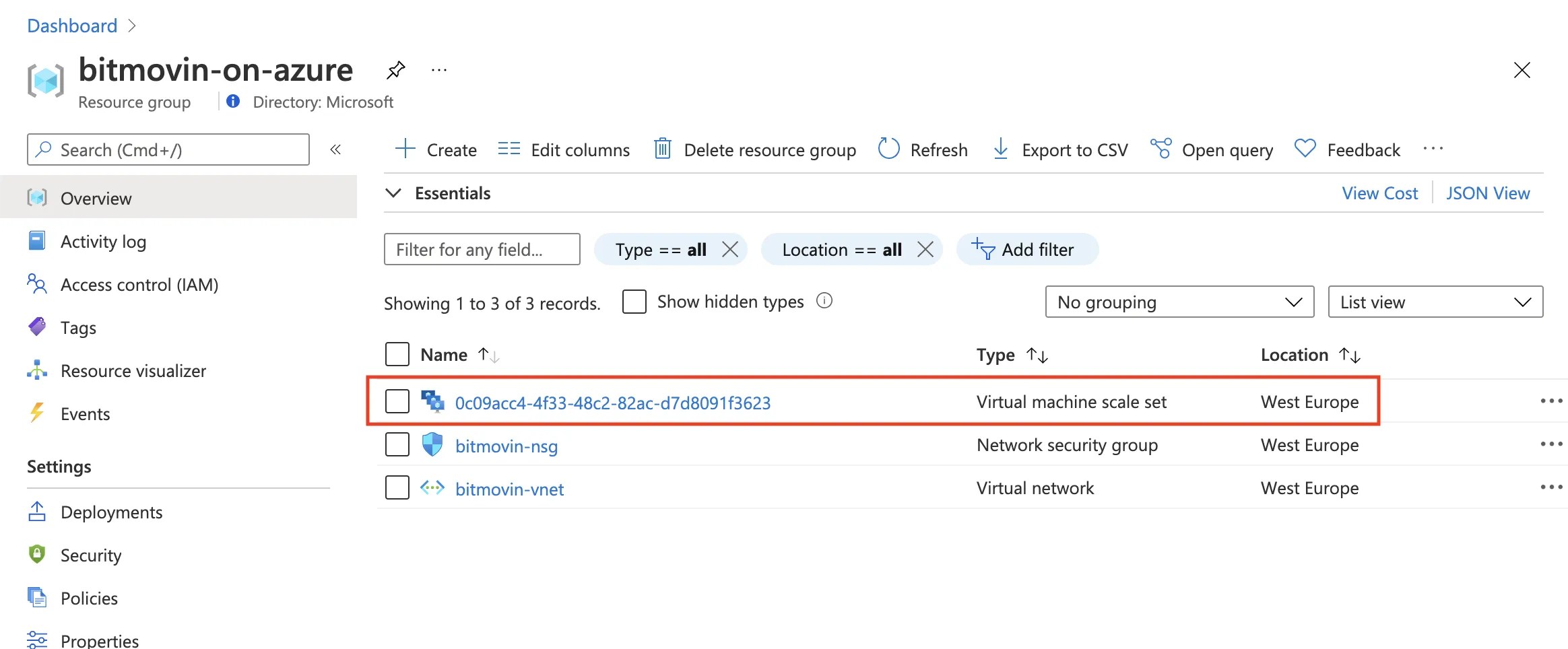1568x649 pixels.
Task: Collapse the left navigation menu
Action: [335, 149]
